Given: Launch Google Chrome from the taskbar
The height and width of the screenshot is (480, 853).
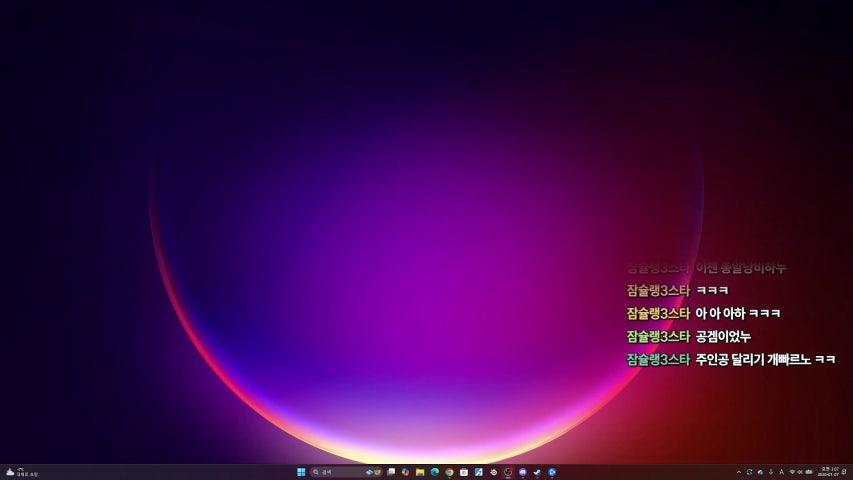Looking at the screenshot, I should tap(449, 472).
